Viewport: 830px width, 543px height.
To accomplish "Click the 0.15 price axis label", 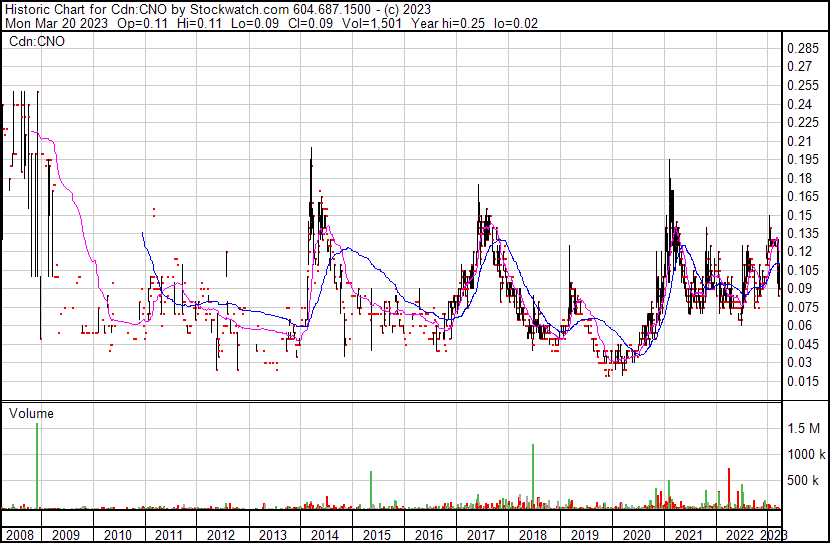I will pyautogui.click(x=800, y=215).
